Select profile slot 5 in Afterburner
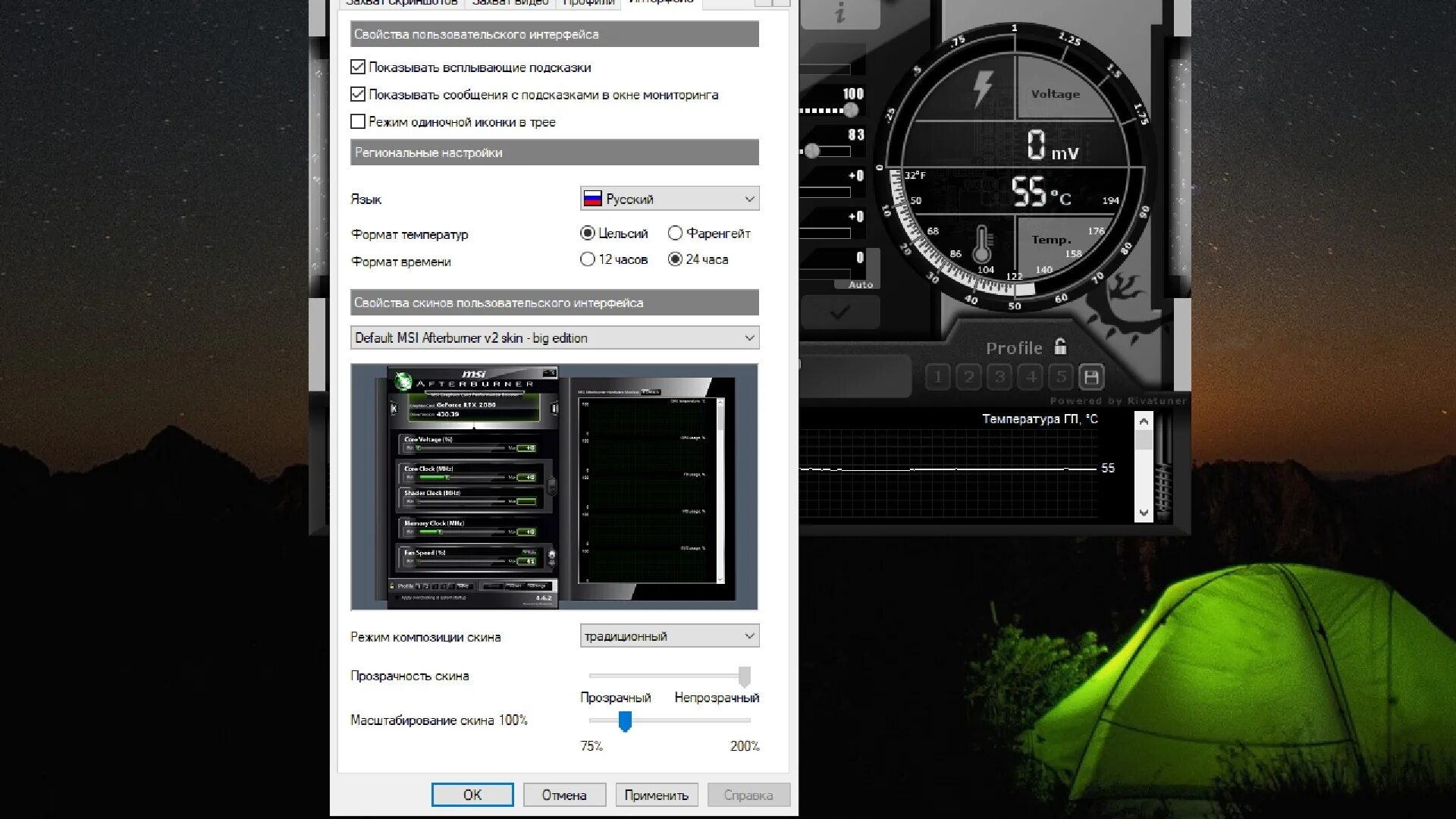Image resolution: width=1456 pixels, height=819 pixels. [x=1062, y=377]
